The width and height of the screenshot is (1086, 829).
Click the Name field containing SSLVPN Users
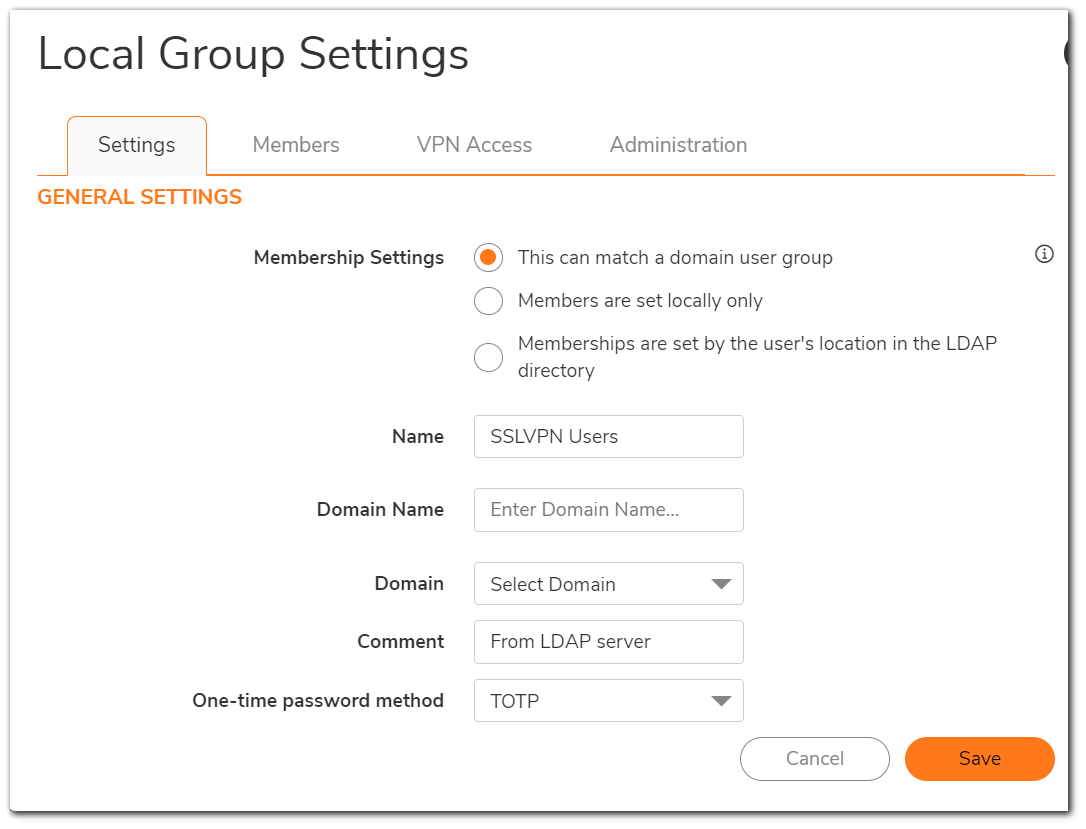(x=608, y=436)
